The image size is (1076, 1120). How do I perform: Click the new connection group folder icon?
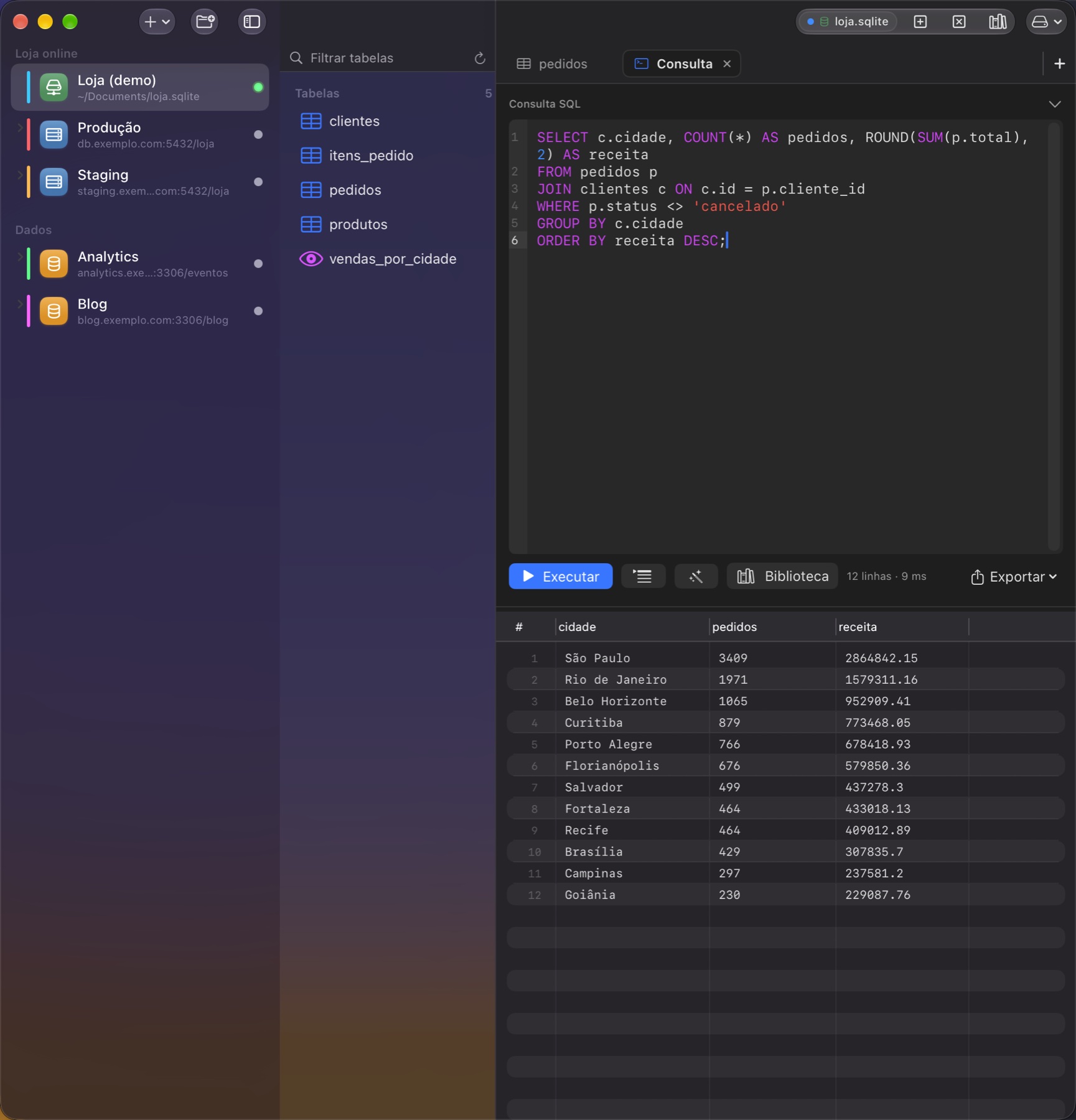(x=205, y=22)
